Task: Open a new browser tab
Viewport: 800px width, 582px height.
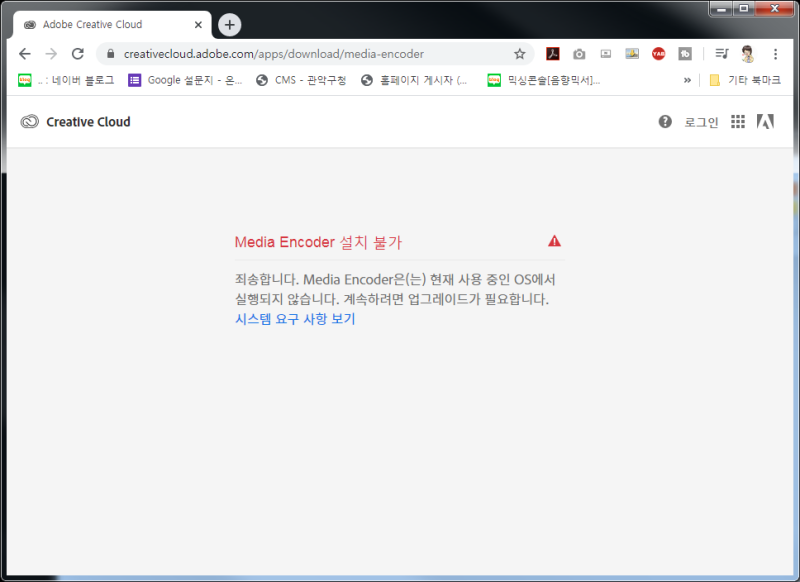Action: coord(230,24)
